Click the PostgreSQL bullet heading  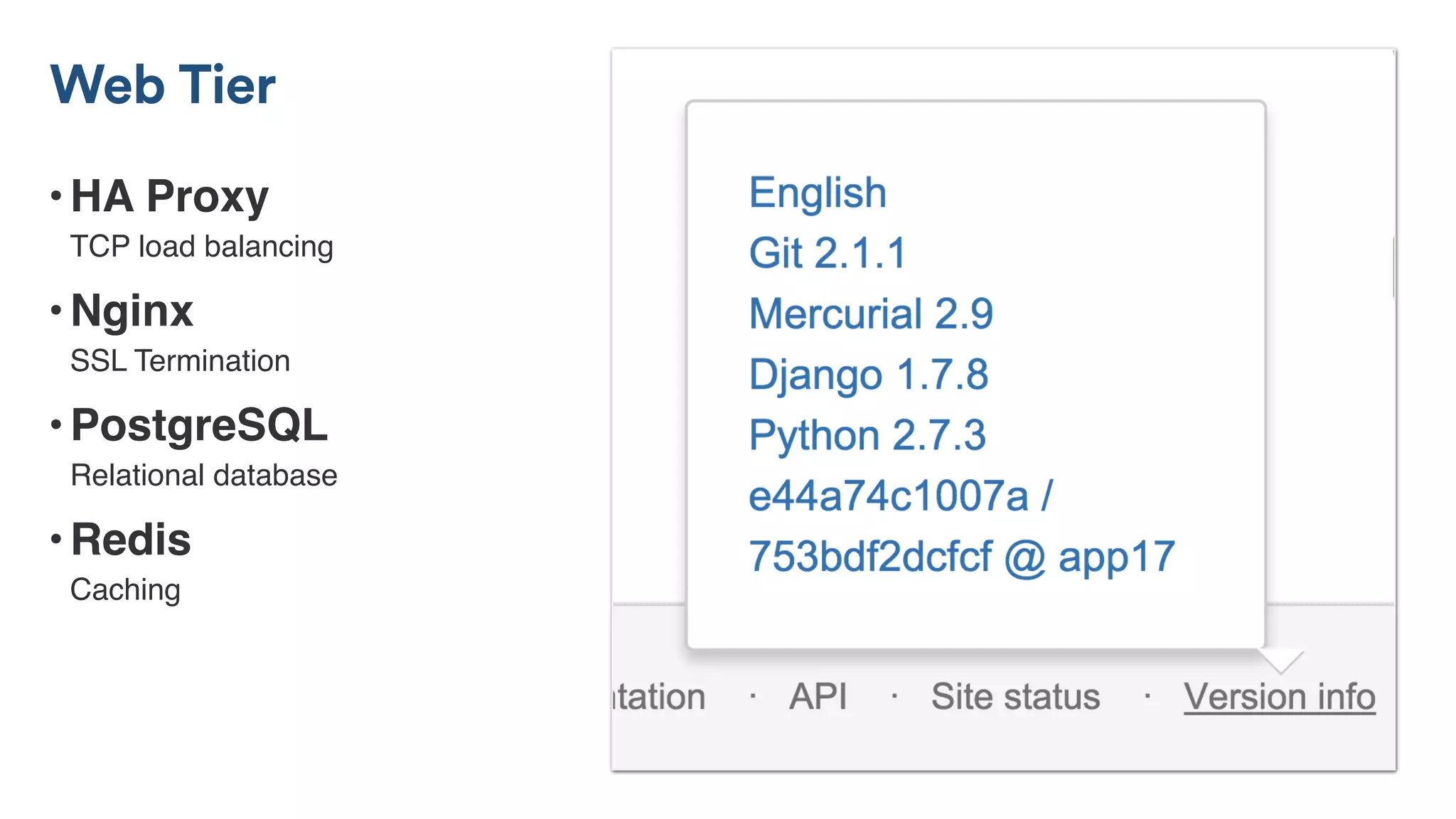pos(199,425)
